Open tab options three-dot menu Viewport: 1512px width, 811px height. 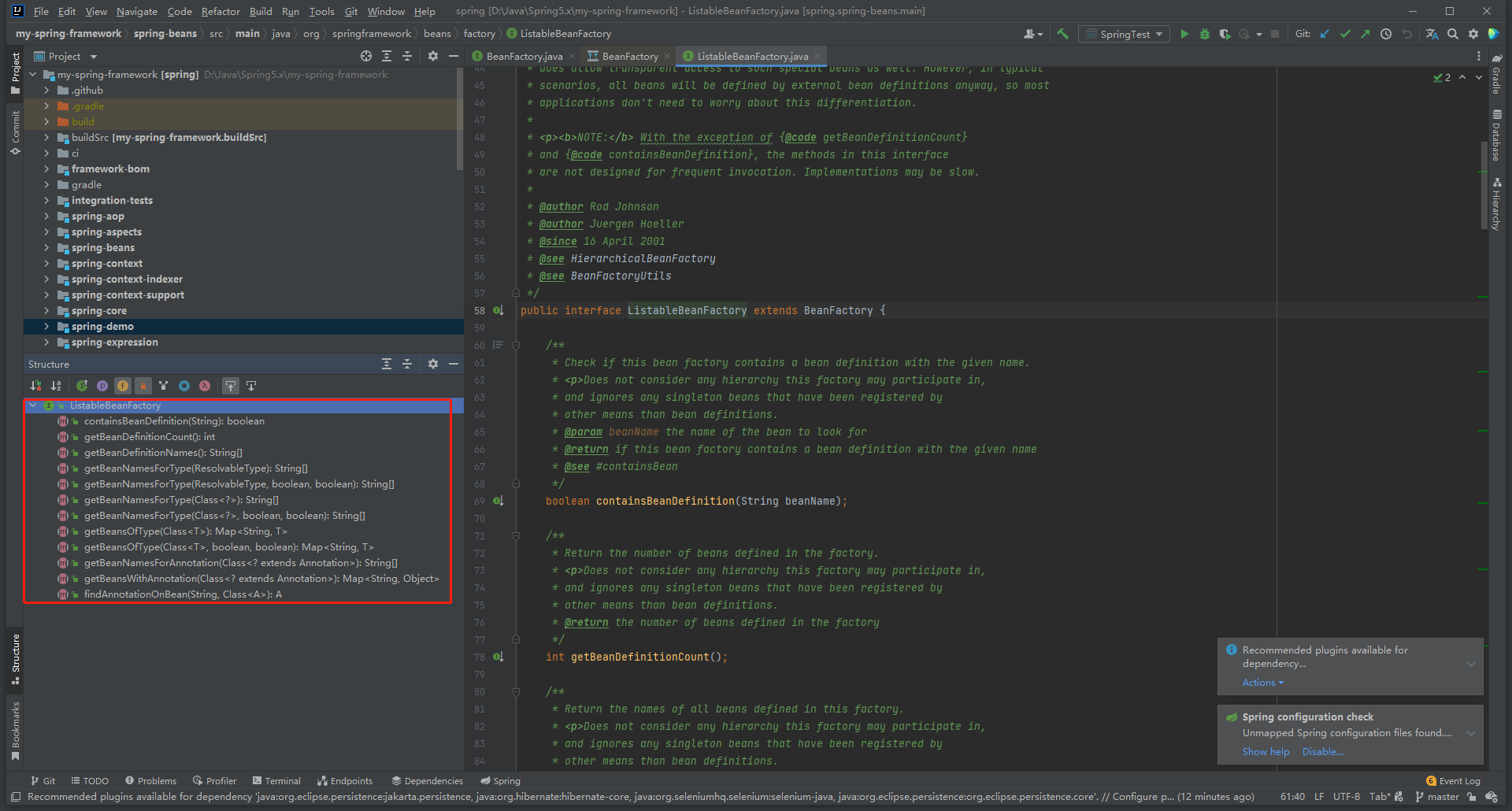pyautogui.click(x=1478, y=56)
